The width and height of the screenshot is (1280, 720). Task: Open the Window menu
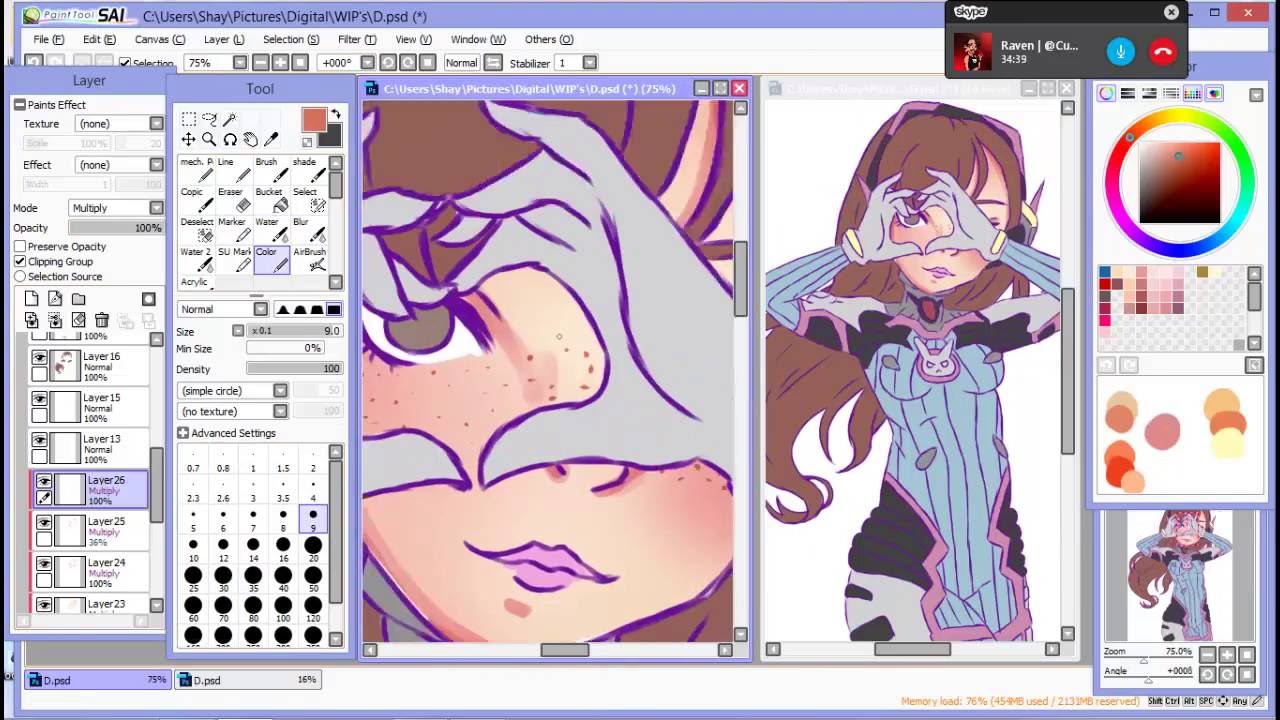pos(478,39)
